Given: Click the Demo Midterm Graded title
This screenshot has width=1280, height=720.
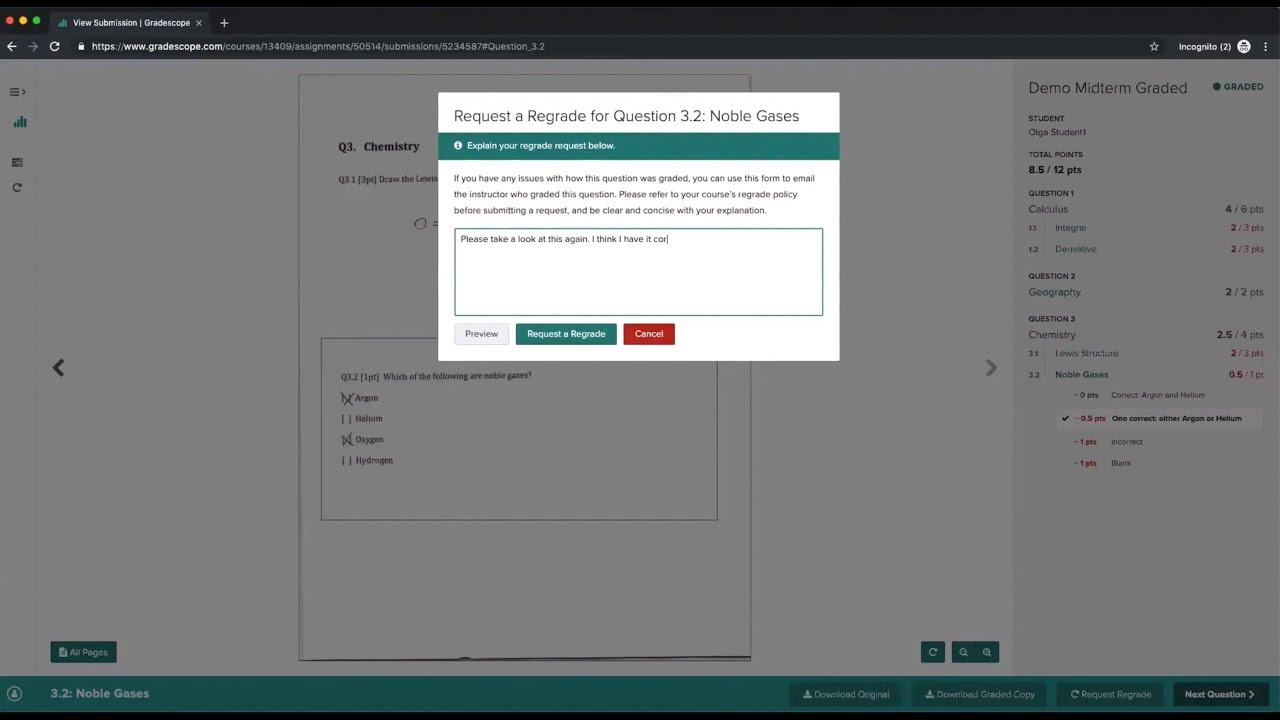Looking at the screenshot, I should pos(1108,88).
